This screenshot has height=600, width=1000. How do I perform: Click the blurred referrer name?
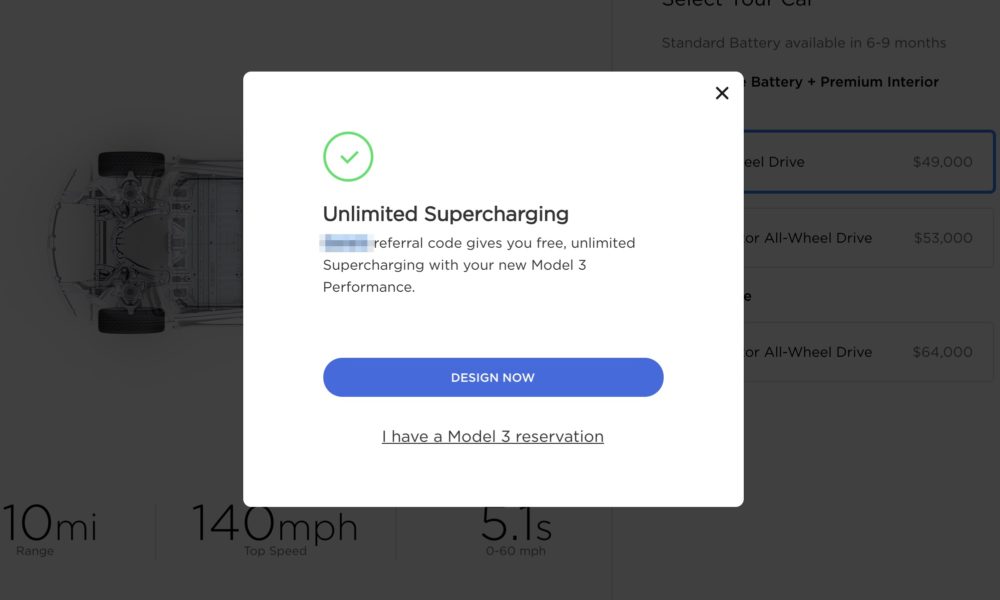[346, 243]
